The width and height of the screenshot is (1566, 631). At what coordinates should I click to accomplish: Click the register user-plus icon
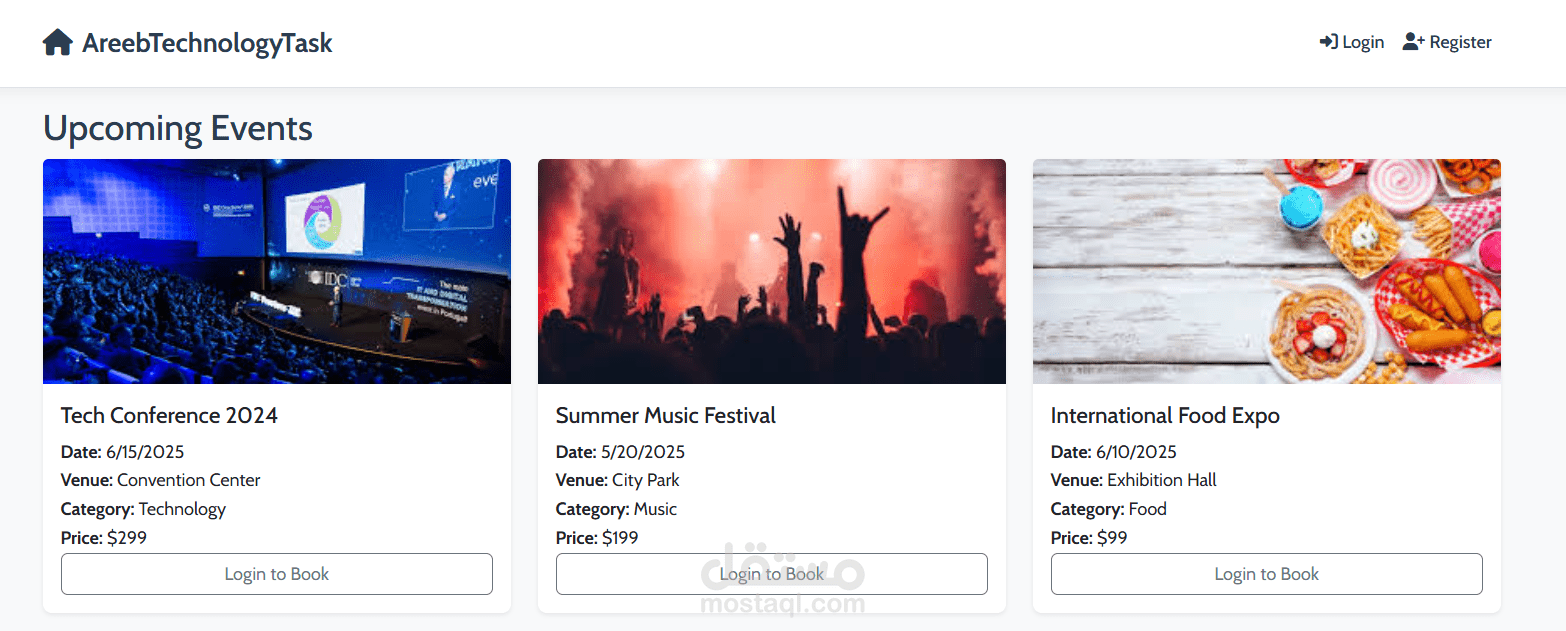click(x=1413, y=42)
